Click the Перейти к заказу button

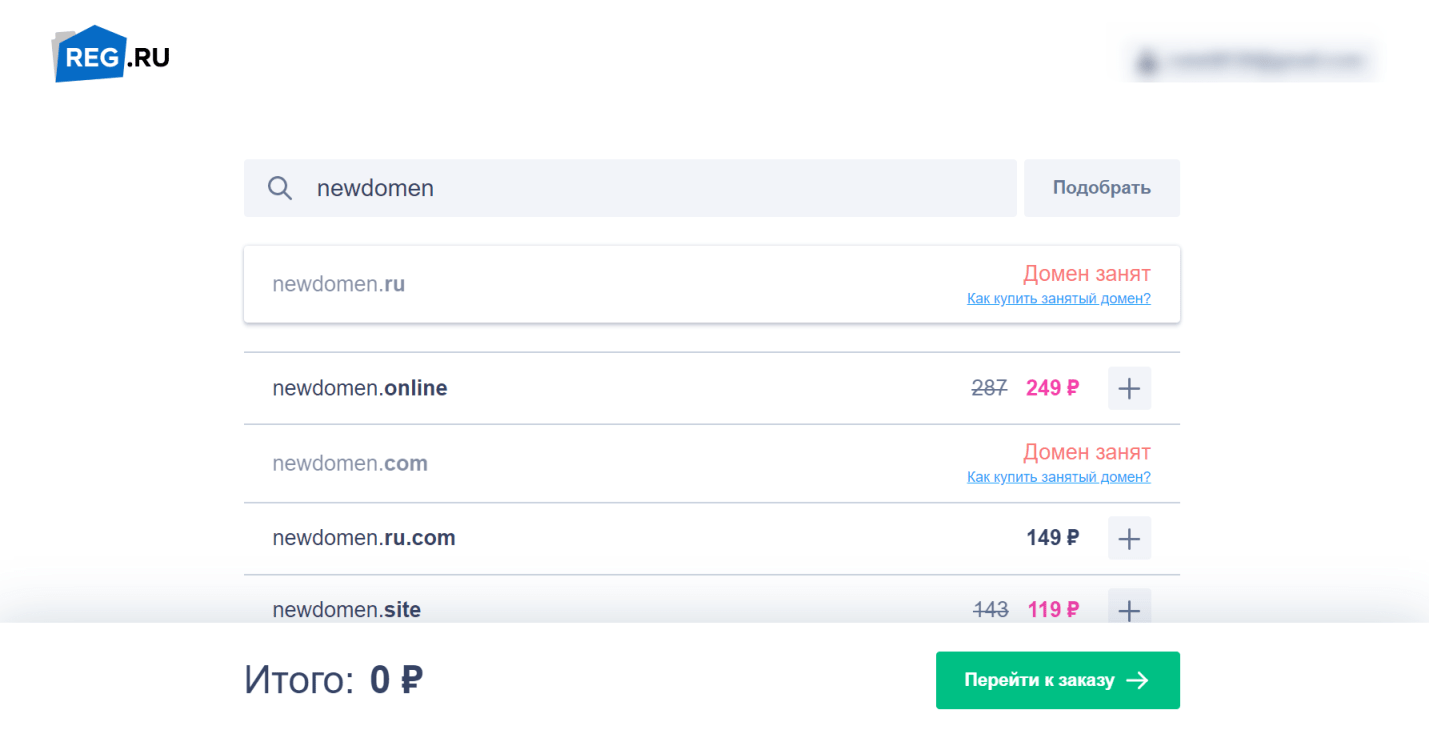pyautogui.click(x=1057, y=680)
